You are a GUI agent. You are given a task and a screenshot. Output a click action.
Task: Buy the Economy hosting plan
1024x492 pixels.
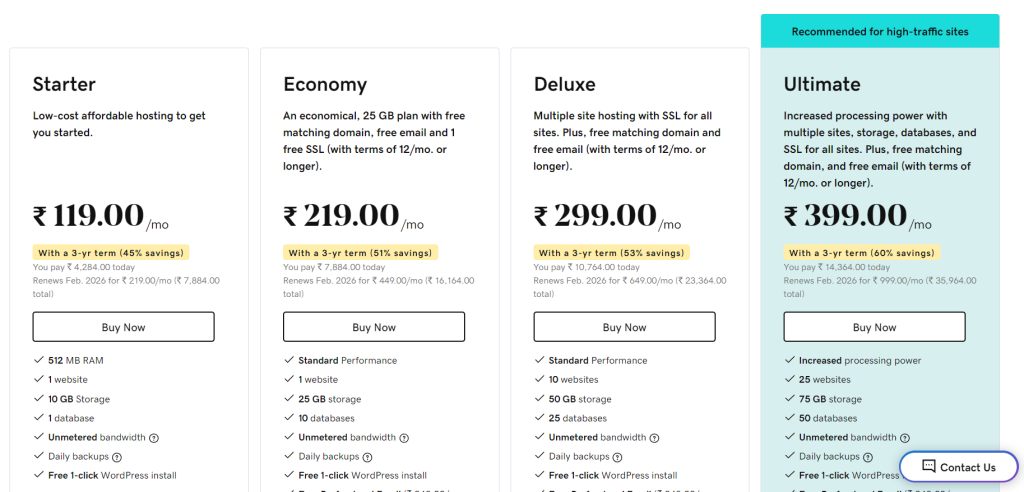pyautogui.click(x=374, y=327)
